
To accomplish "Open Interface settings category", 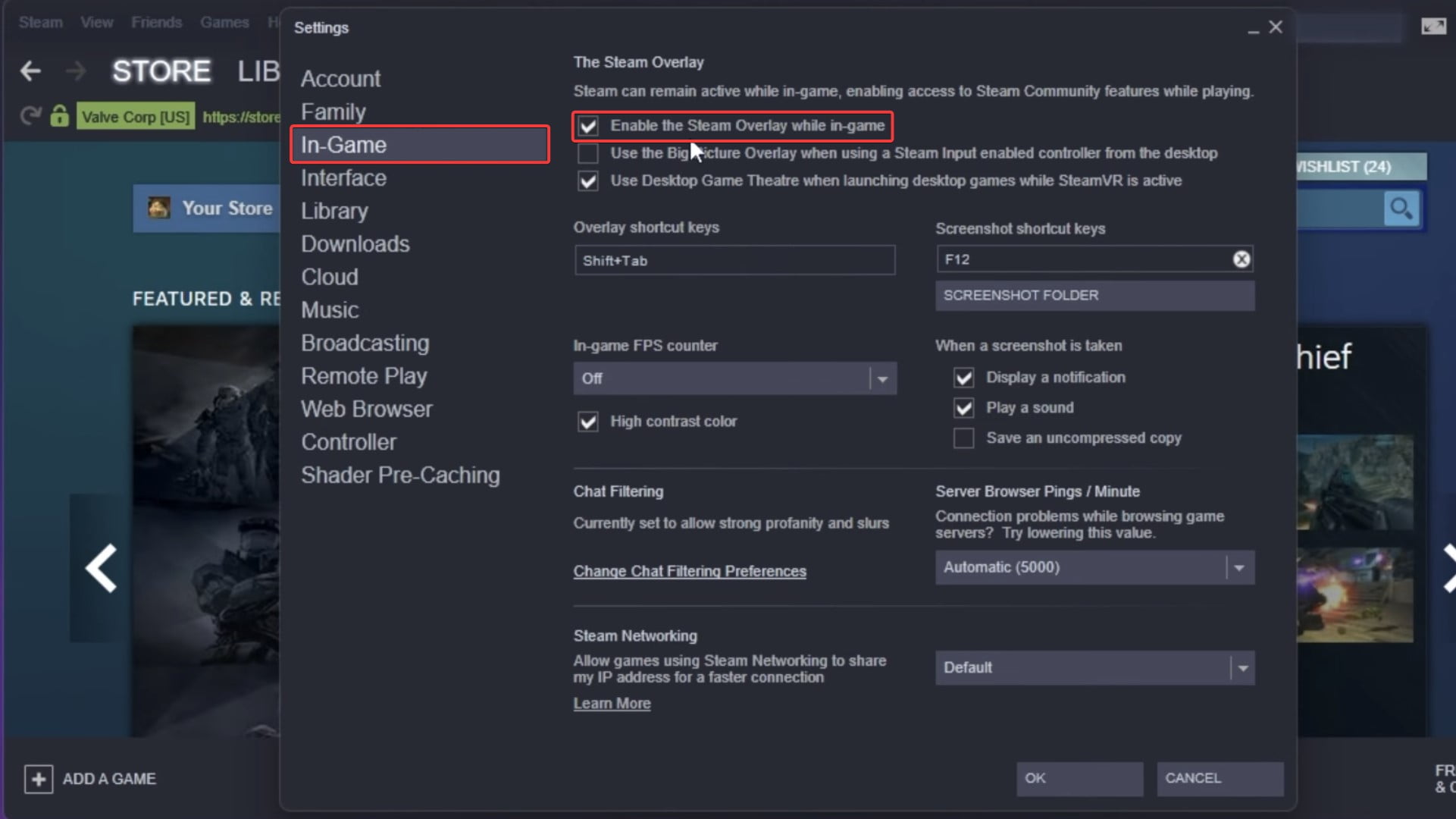I will [x=343, y=178].
